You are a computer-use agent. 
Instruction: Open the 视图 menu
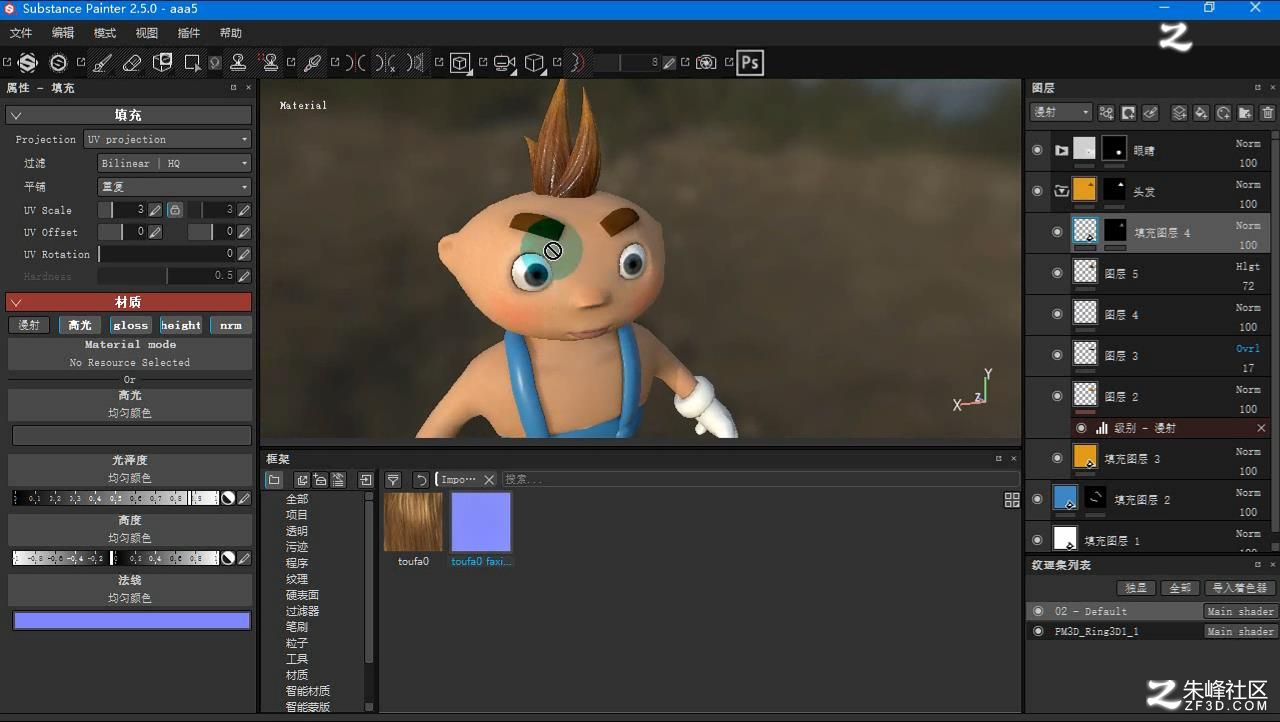pos(147,33)
